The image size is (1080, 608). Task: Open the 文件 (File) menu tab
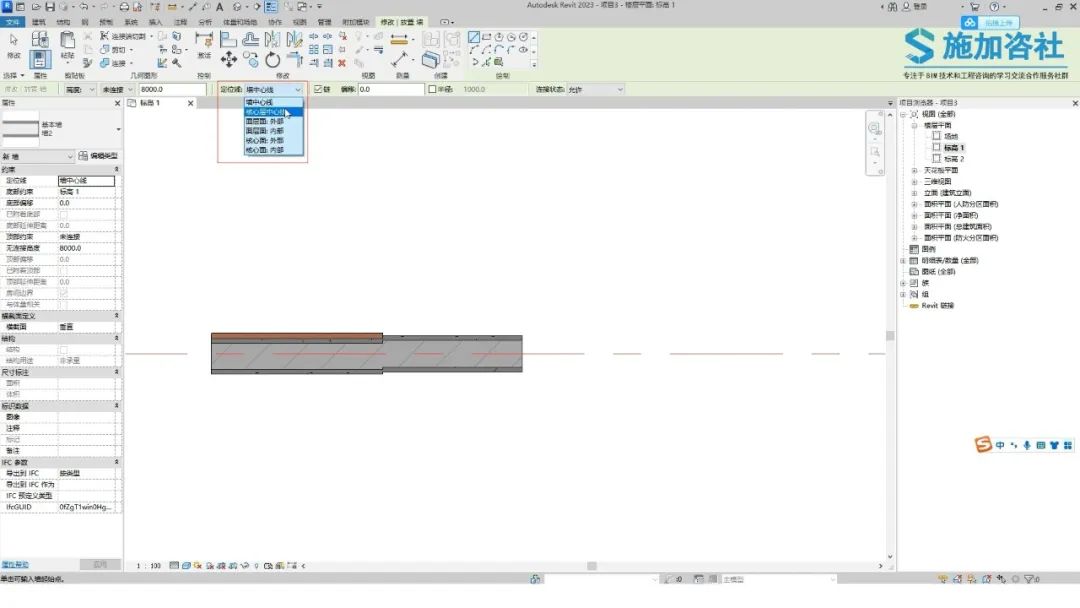point(12,23)
